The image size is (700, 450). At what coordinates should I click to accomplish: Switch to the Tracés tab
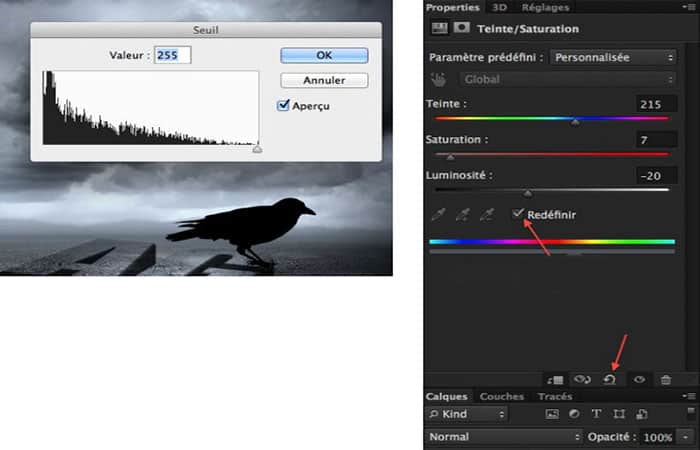tap(555, 396)
